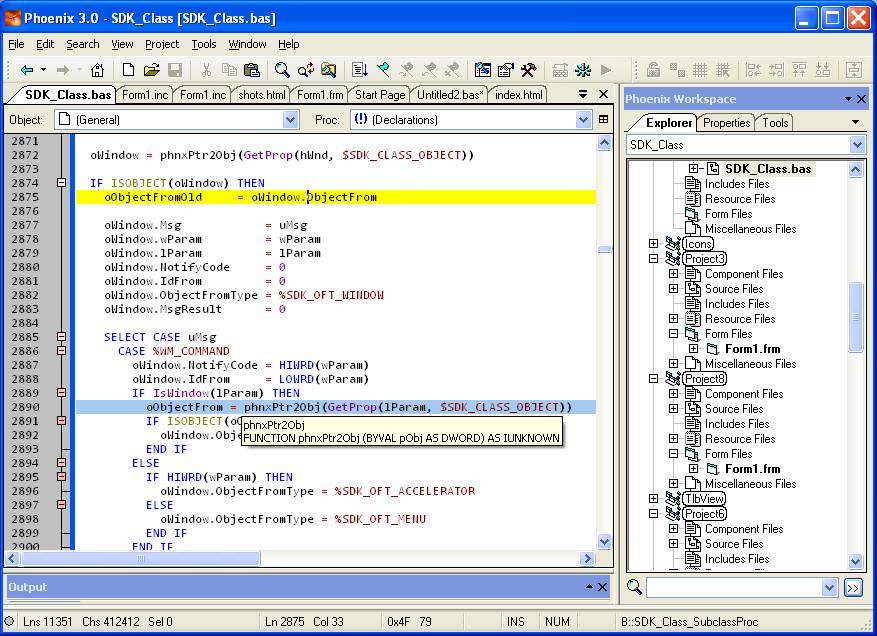
Task: Switch to the shots.html tab
Action: coord(262,95)
